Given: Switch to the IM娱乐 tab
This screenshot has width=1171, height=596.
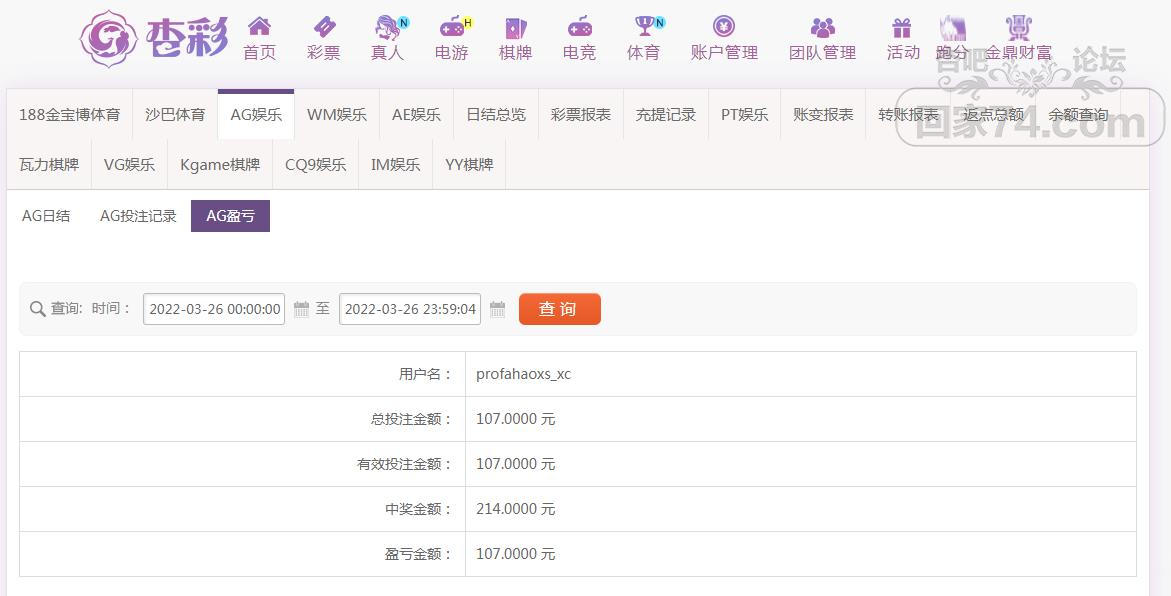Looking at the screenshot, I should (395, 164).
